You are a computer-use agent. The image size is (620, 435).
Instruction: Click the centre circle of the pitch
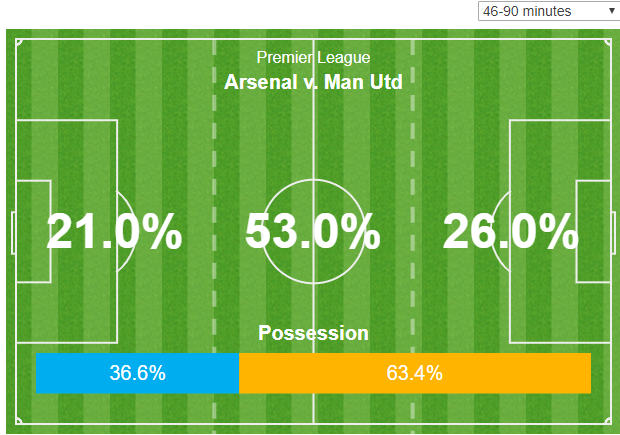(313, 231)
